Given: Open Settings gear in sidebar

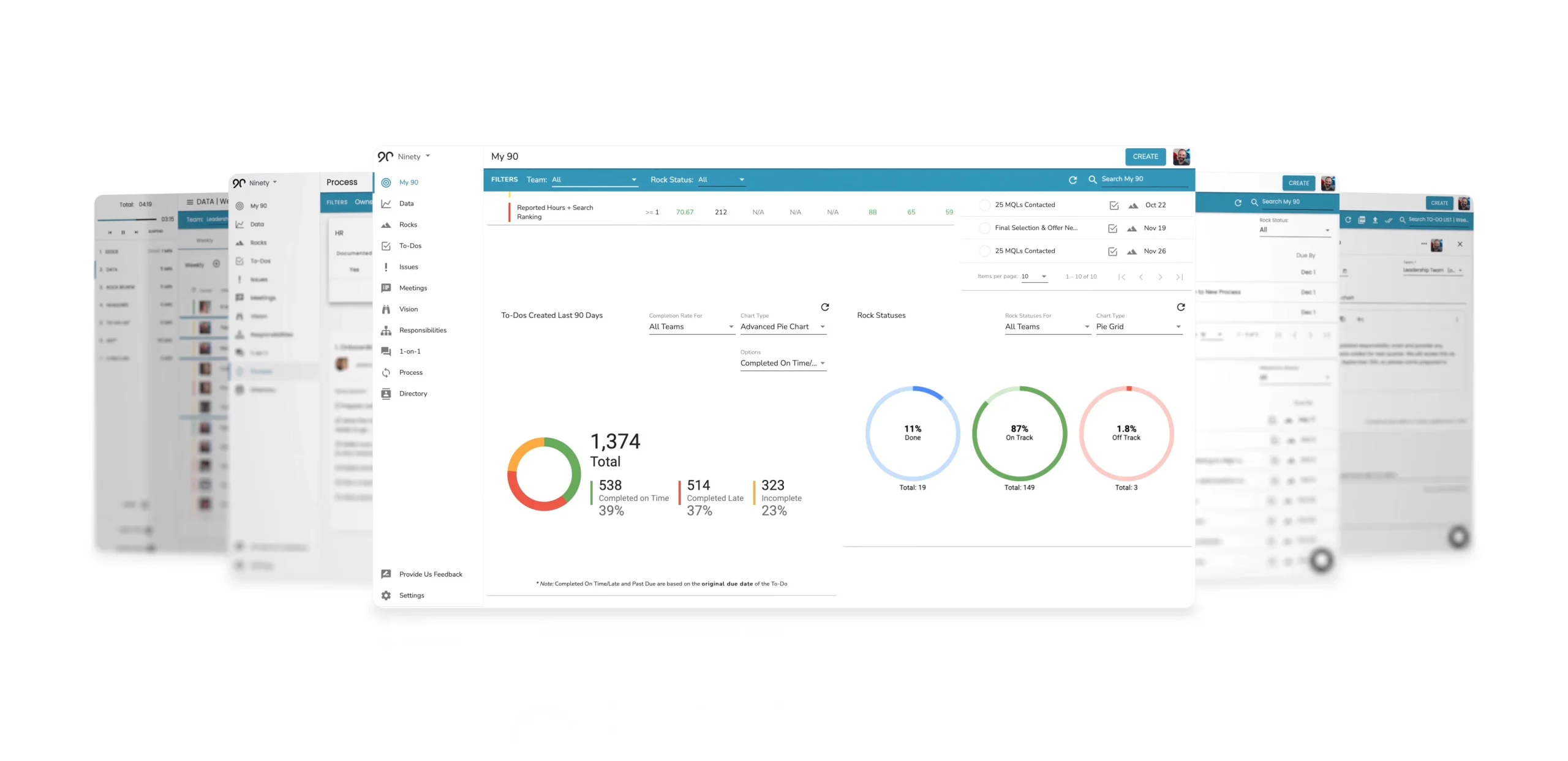Looking at the screenshot, I should tap(386, 595).
